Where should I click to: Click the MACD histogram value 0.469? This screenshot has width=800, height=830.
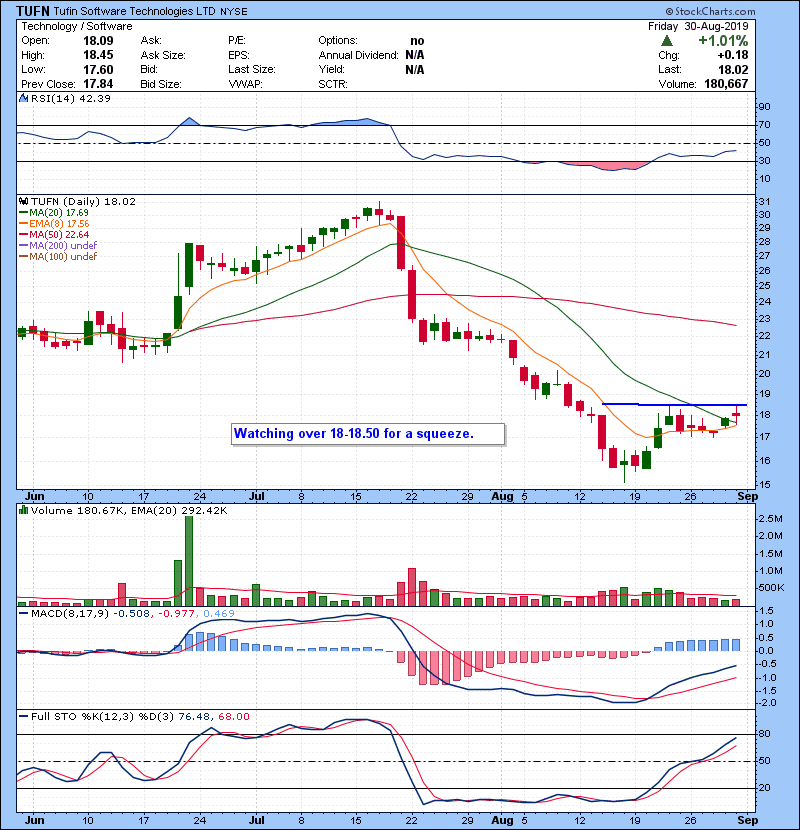[218, 614]
